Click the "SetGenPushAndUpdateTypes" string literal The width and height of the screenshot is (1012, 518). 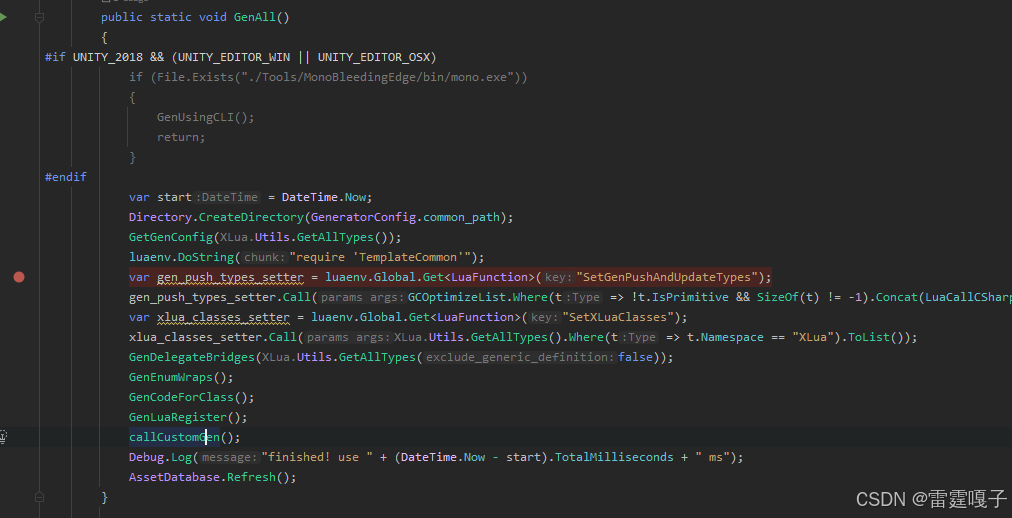click(667, 277)
